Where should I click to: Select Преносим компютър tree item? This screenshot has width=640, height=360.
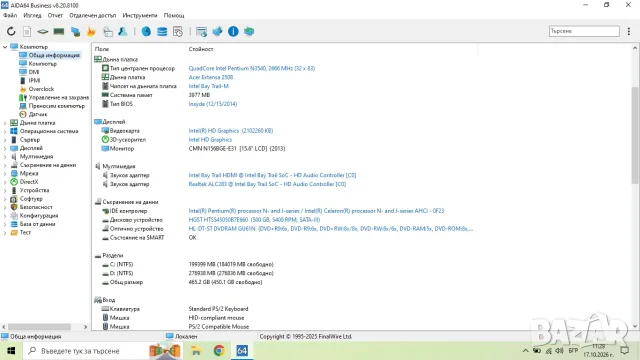click(57, 106)
